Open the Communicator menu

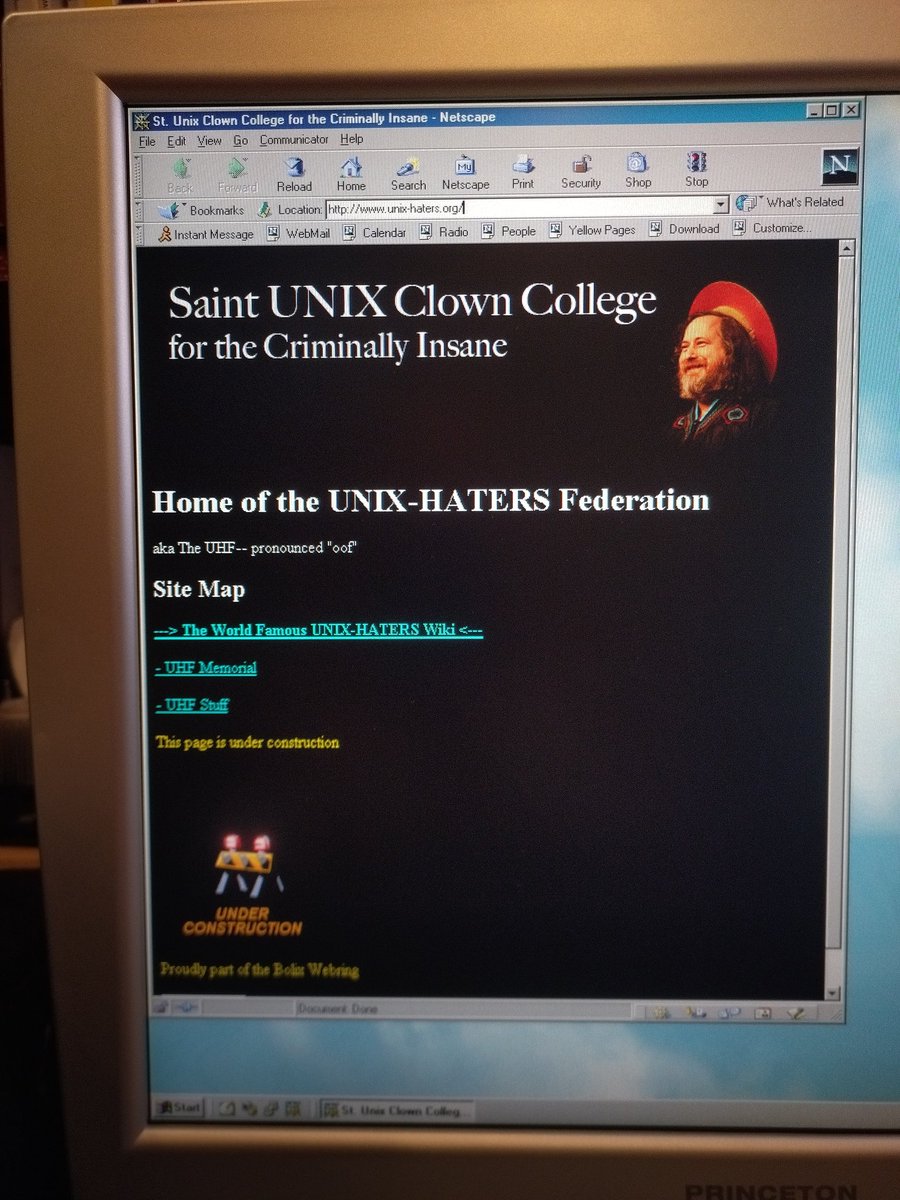[x=294, y=140]
